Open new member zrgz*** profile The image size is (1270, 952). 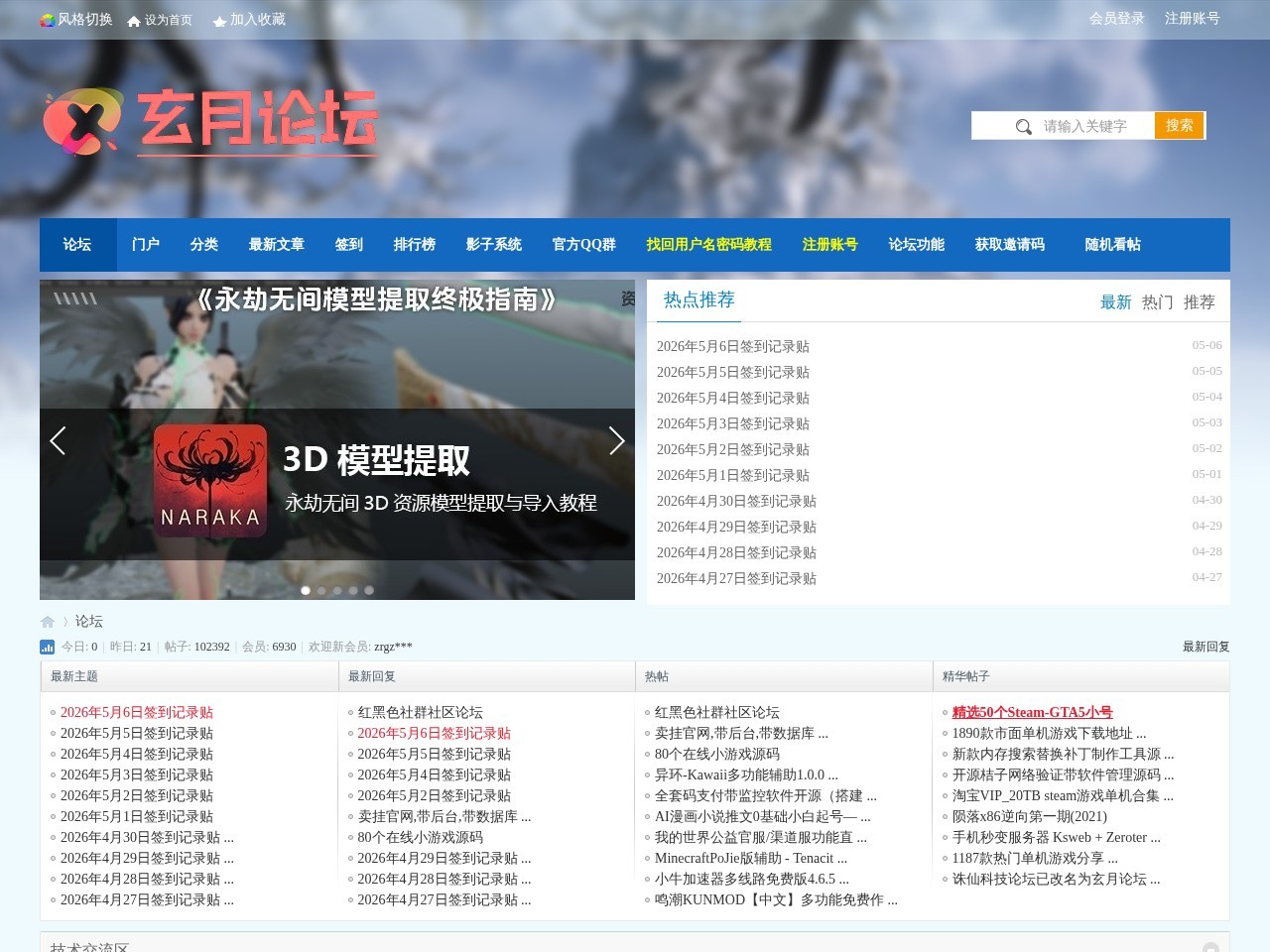point(393,647)
